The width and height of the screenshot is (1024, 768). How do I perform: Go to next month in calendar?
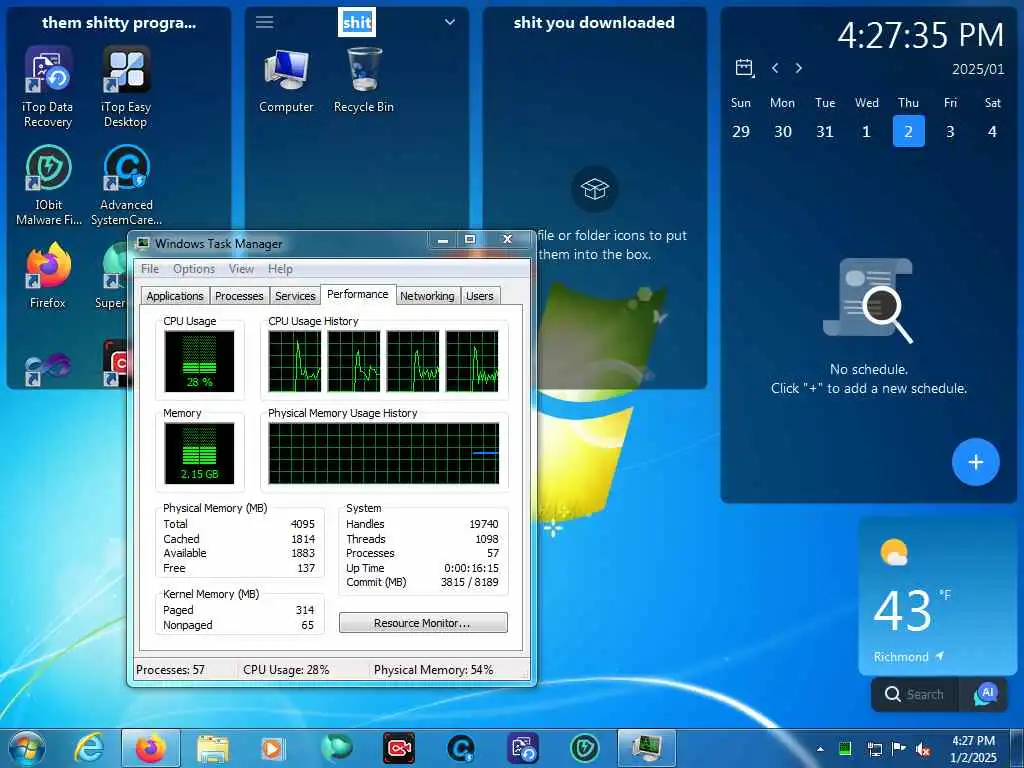799,68
